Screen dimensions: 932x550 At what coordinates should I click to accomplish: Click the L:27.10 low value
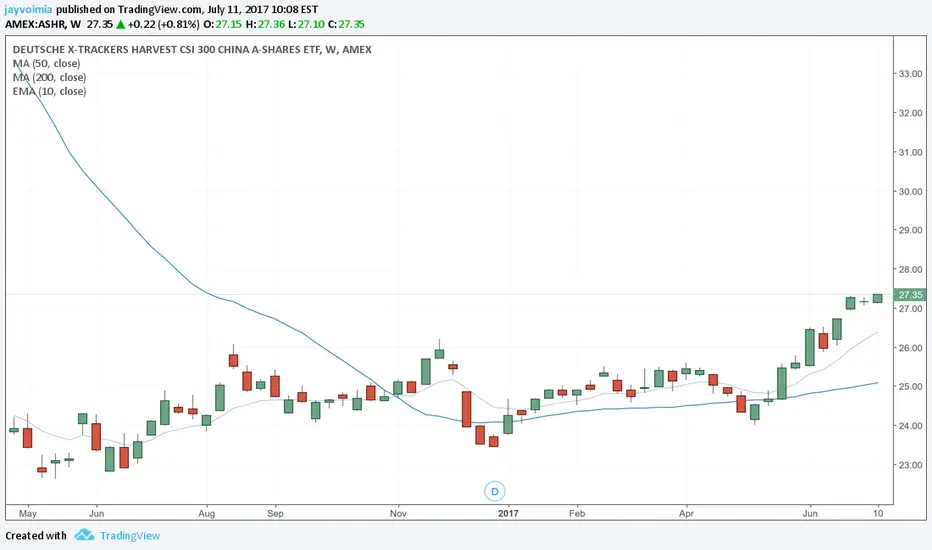(307, 24)
